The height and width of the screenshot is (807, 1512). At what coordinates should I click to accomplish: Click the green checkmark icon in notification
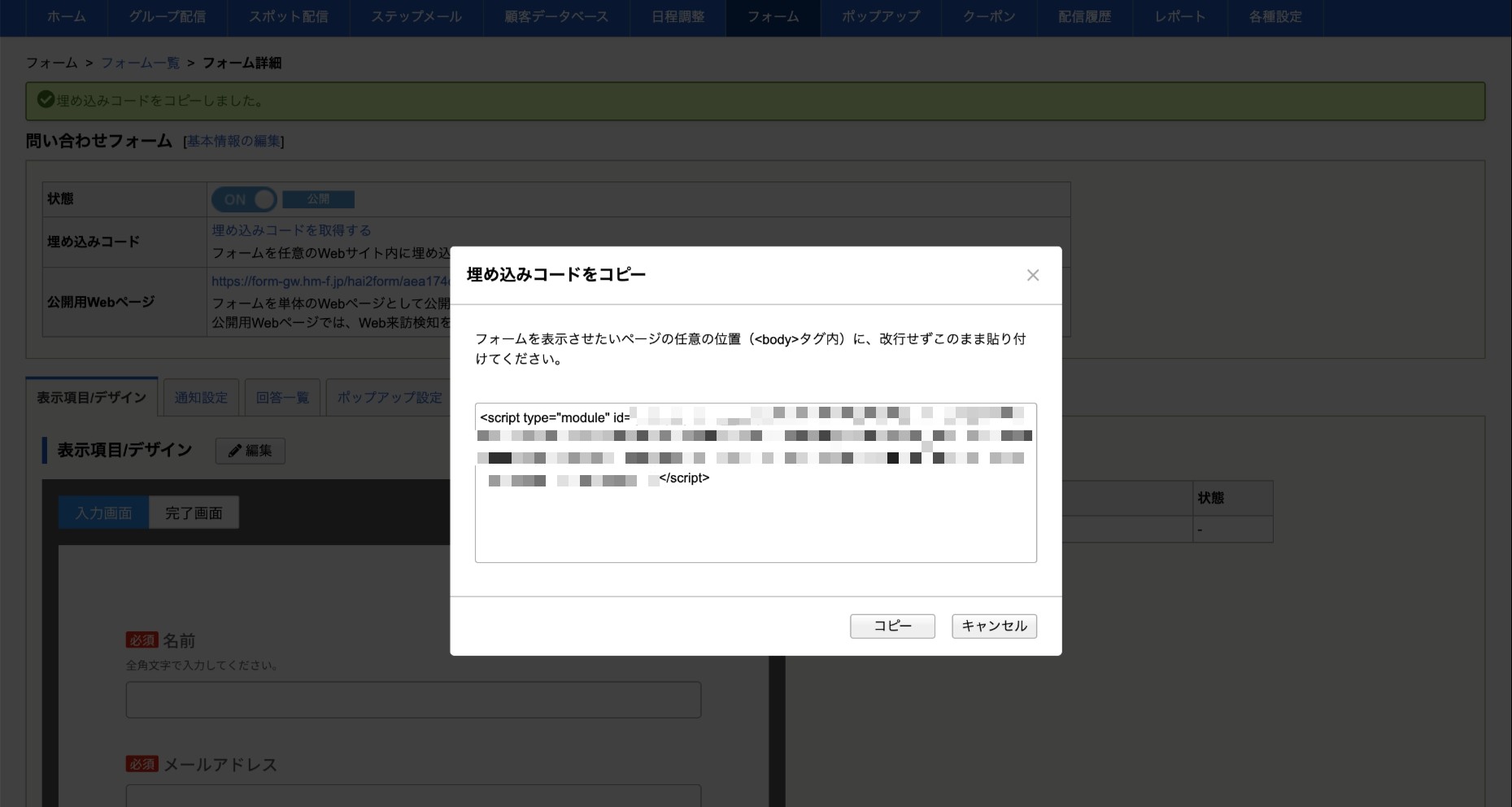46,100
